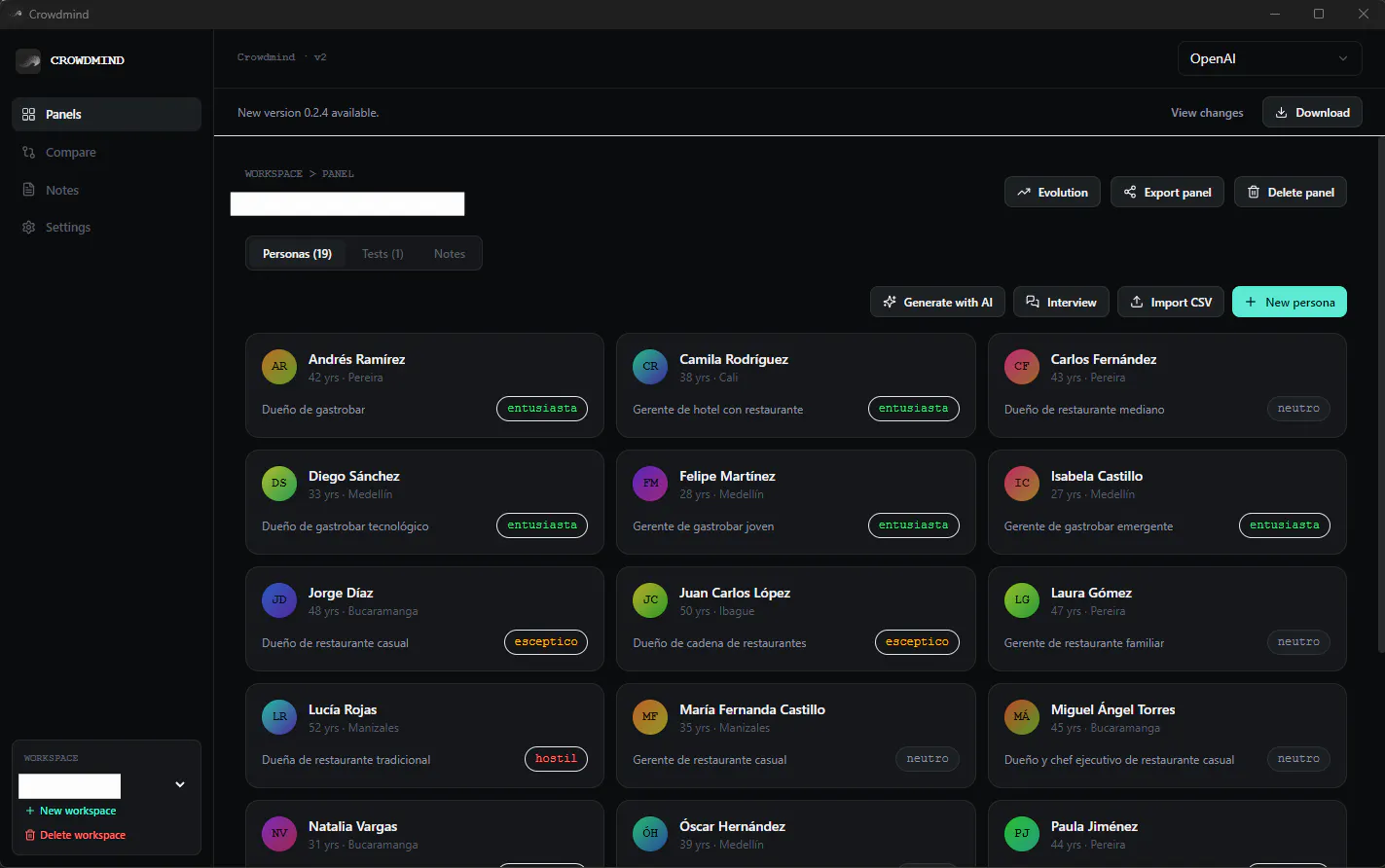
Task: Open the OpenAI provider dropdown
Action: tap(1269, 58)
